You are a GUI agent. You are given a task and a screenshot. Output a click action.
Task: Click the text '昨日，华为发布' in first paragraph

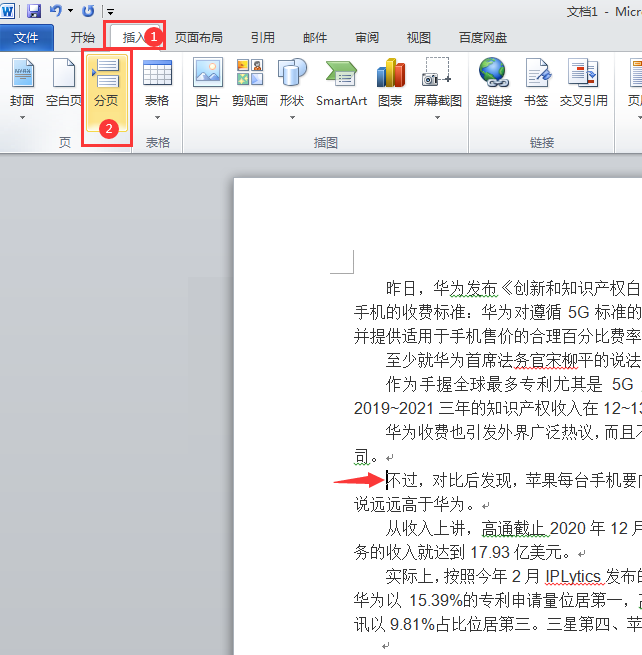tap(442, 288)
